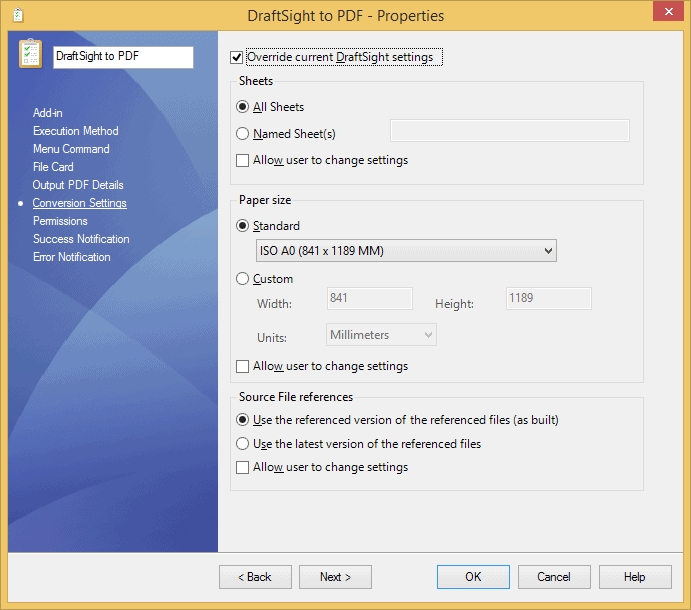Image resolution: width=691 pixels, height=610 pixels.
Task: Click the Cancel button
Action: click(554, 577)
